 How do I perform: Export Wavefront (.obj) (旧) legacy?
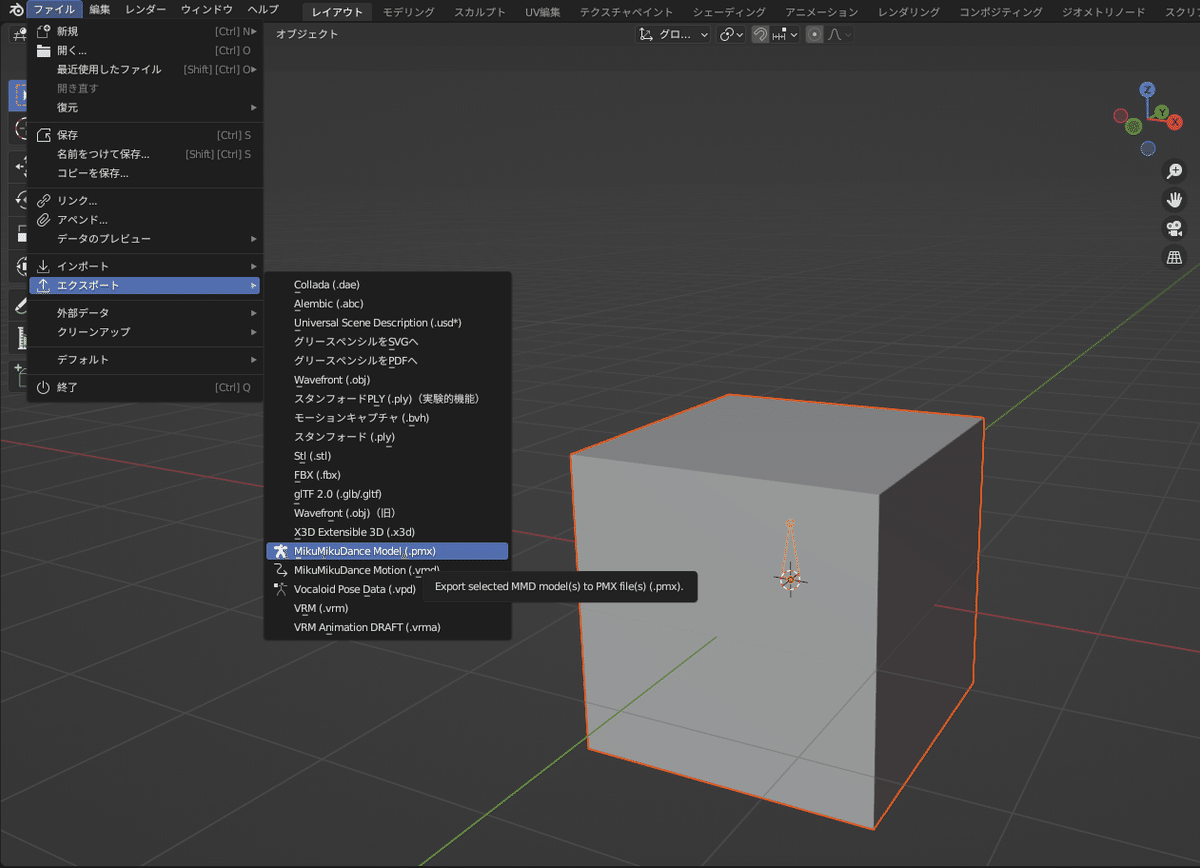[387, 513]
